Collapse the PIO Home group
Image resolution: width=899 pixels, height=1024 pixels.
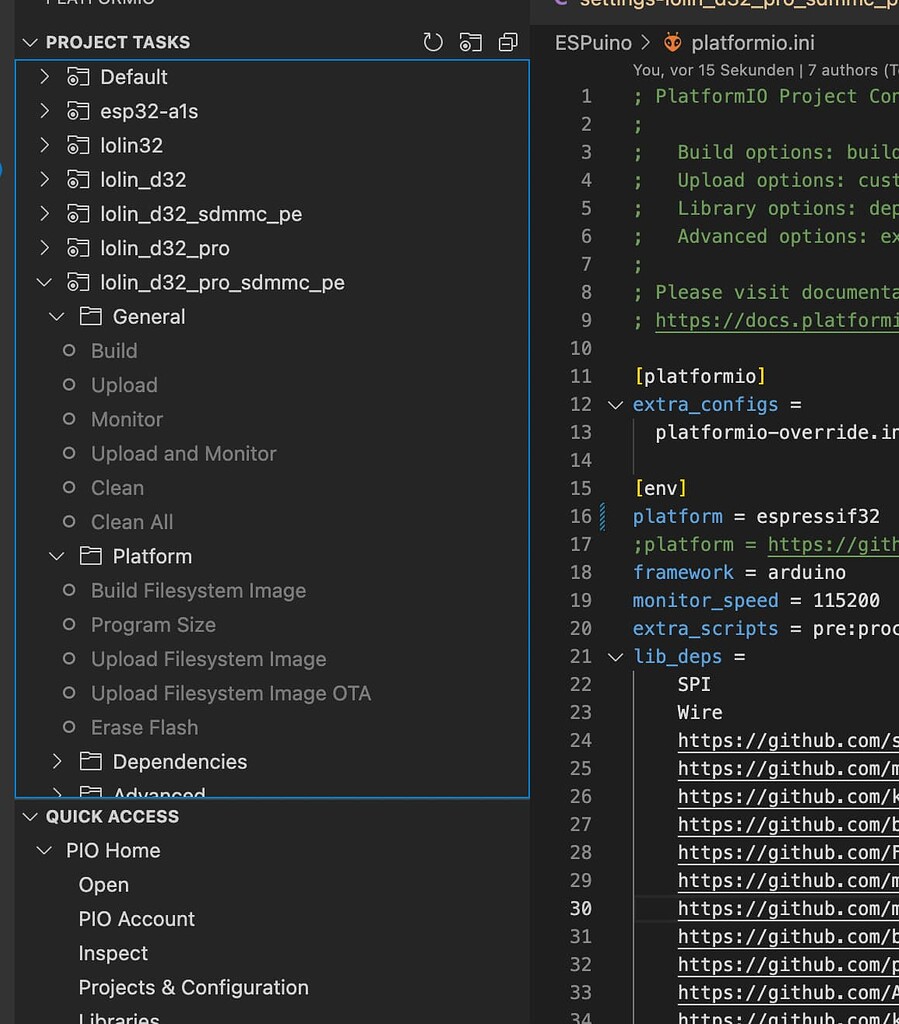(x=44, y=851)
